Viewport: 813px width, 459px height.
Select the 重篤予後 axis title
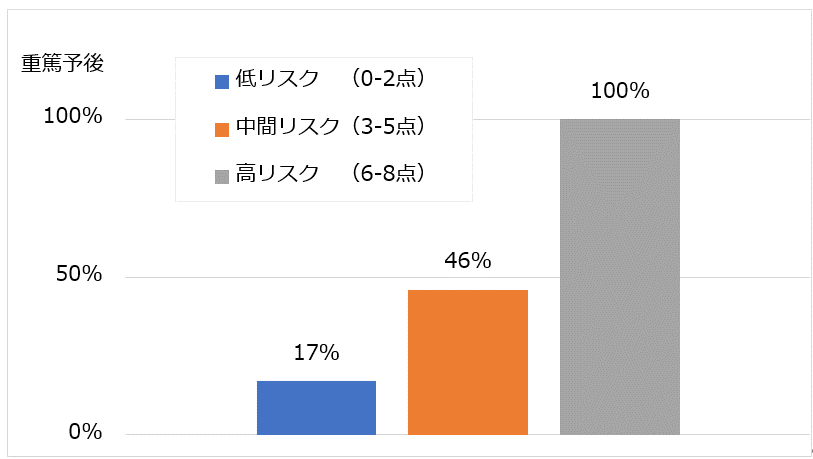(x=63, y=62)
